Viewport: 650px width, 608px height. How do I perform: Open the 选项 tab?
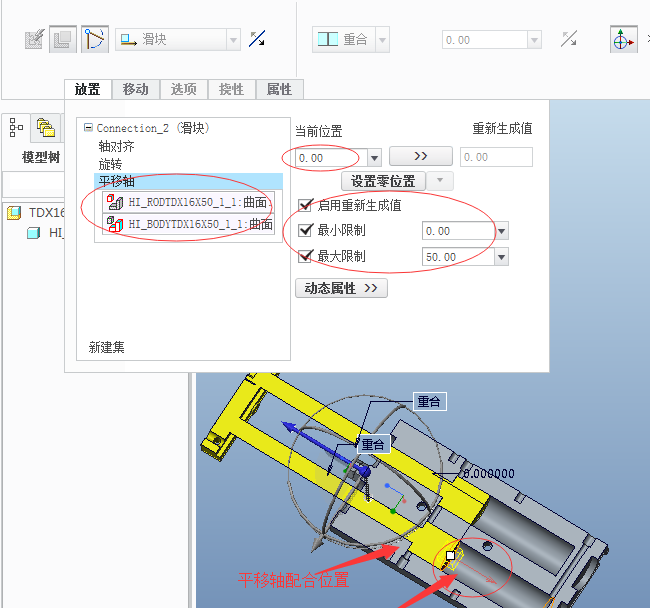coord(184,89)
